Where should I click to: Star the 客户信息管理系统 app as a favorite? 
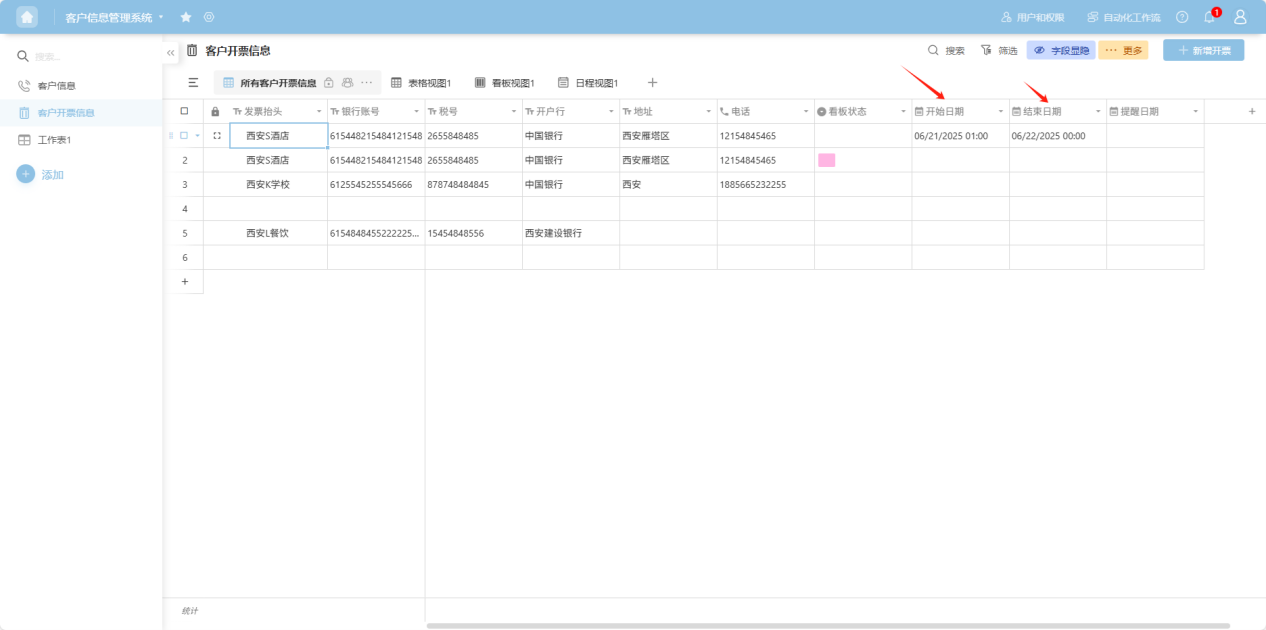[186, 17]
